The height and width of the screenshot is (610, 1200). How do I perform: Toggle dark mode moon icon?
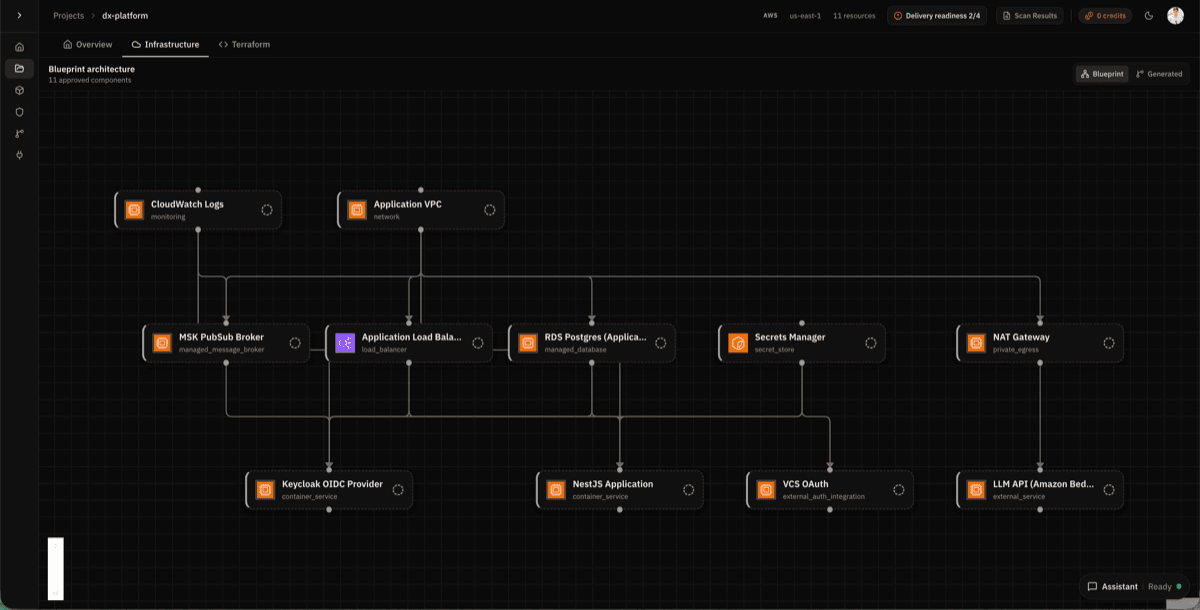pyautogui.click(x=1149, y=16)
